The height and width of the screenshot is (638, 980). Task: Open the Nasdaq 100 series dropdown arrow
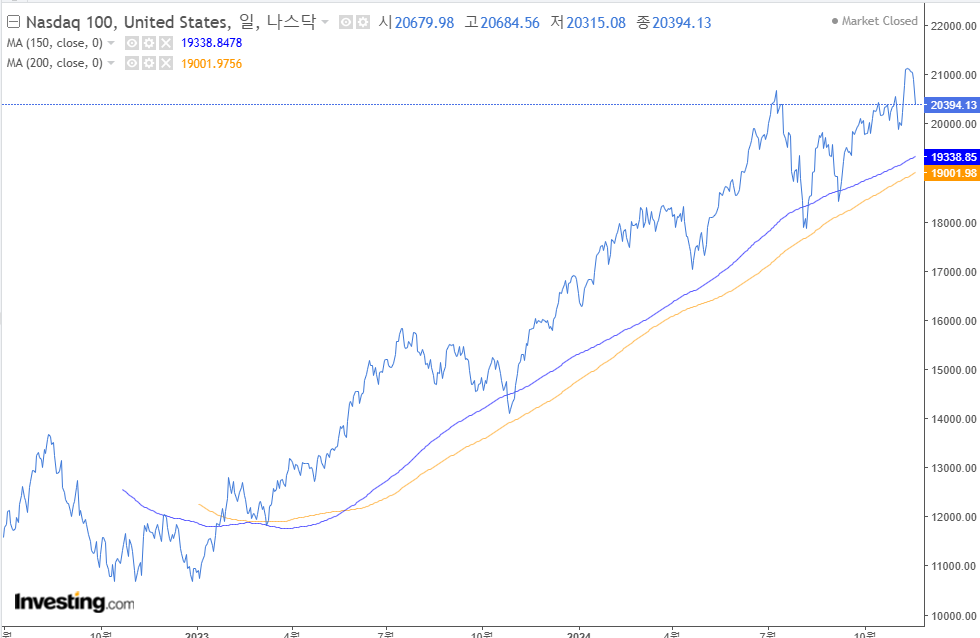pos(325,22)
